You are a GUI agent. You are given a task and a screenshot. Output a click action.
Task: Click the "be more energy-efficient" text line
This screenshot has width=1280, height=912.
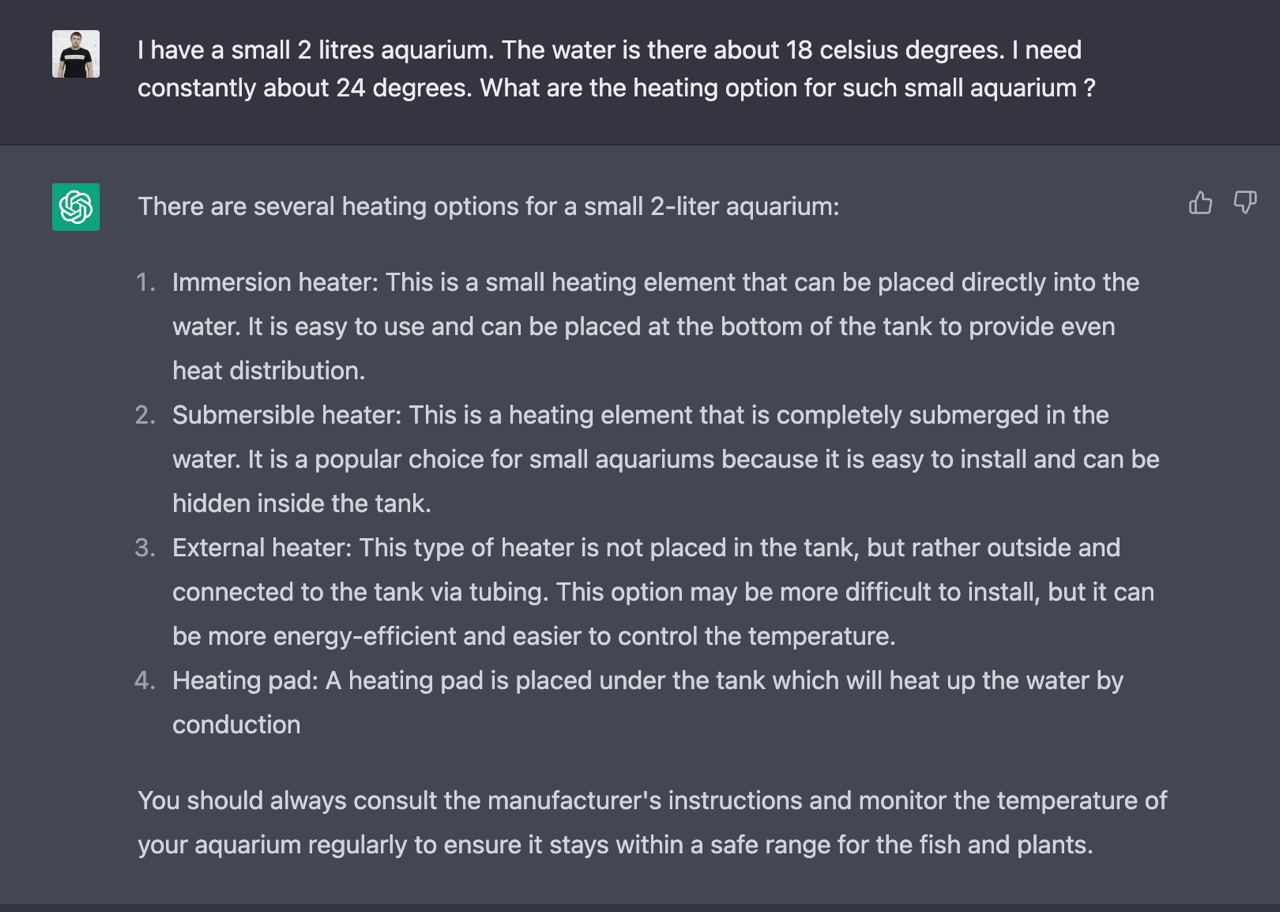tap(533, 636)
